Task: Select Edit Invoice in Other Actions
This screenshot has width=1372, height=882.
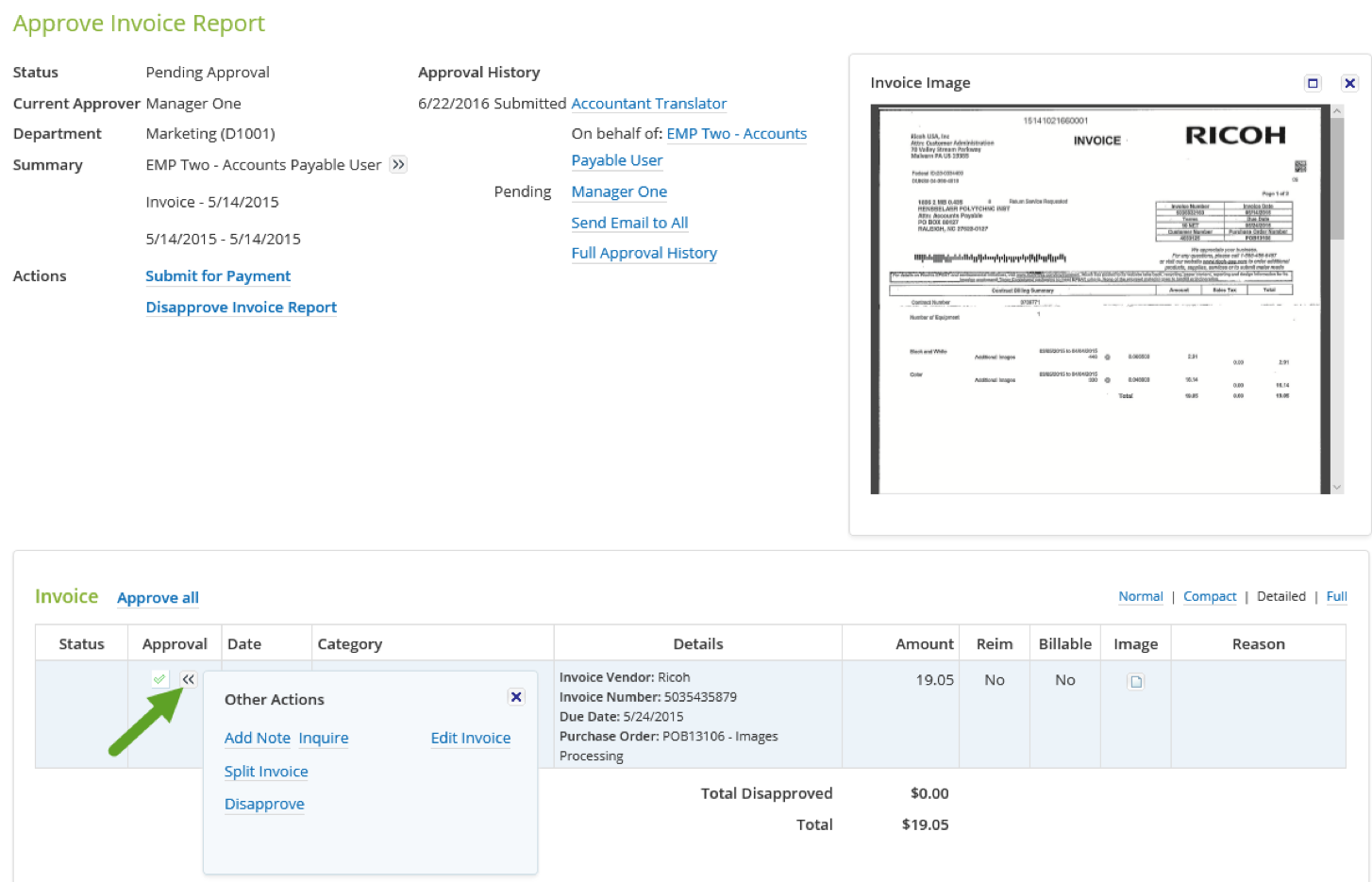Action: pos(470,738)
